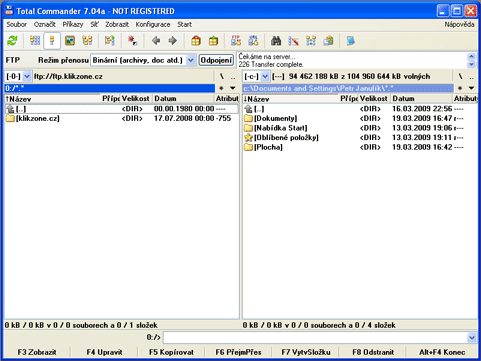This screenshot has height=361, width=481.
Task: Open the Konfigurace menu
Action: pyautogui.click(x=153, y=24)
